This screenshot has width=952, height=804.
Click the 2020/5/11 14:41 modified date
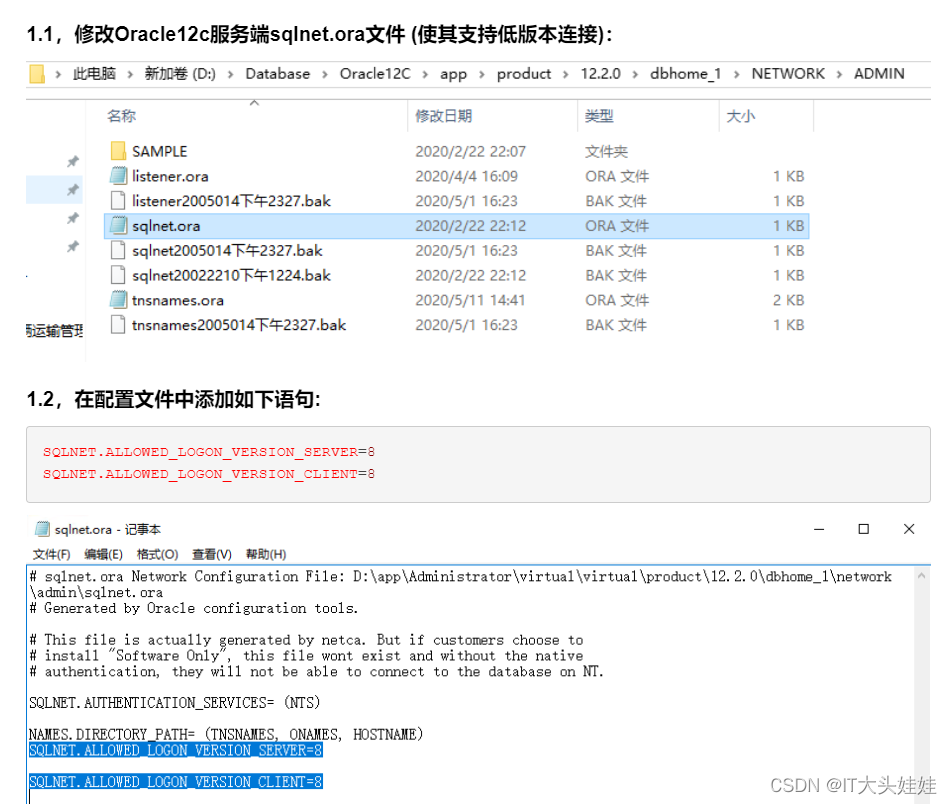pyautogui.click(x=470, y=301)
